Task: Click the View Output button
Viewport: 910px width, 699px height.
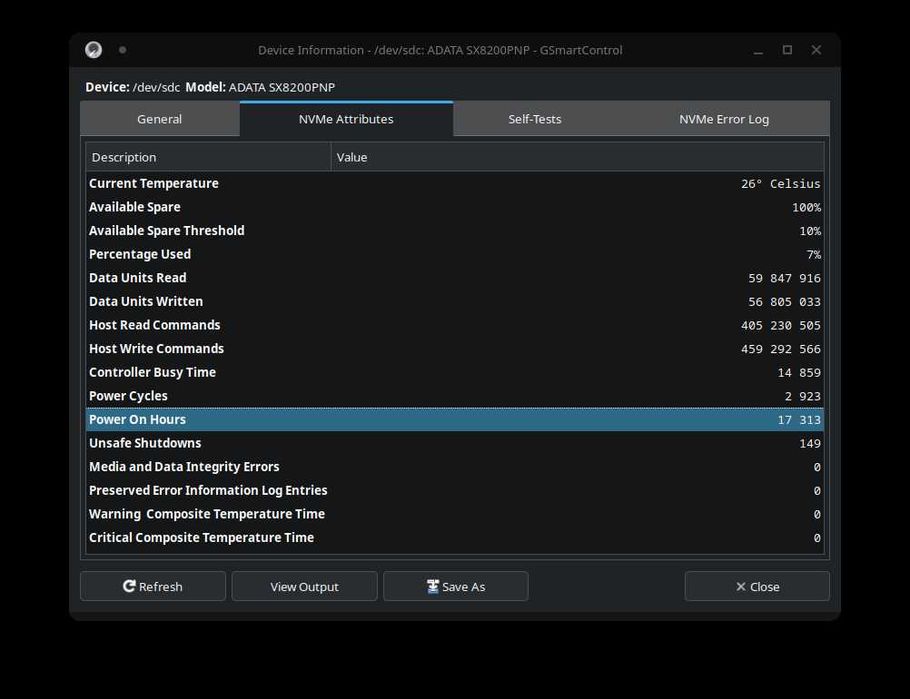Action: pyautogui.click(x=304, y=586)
